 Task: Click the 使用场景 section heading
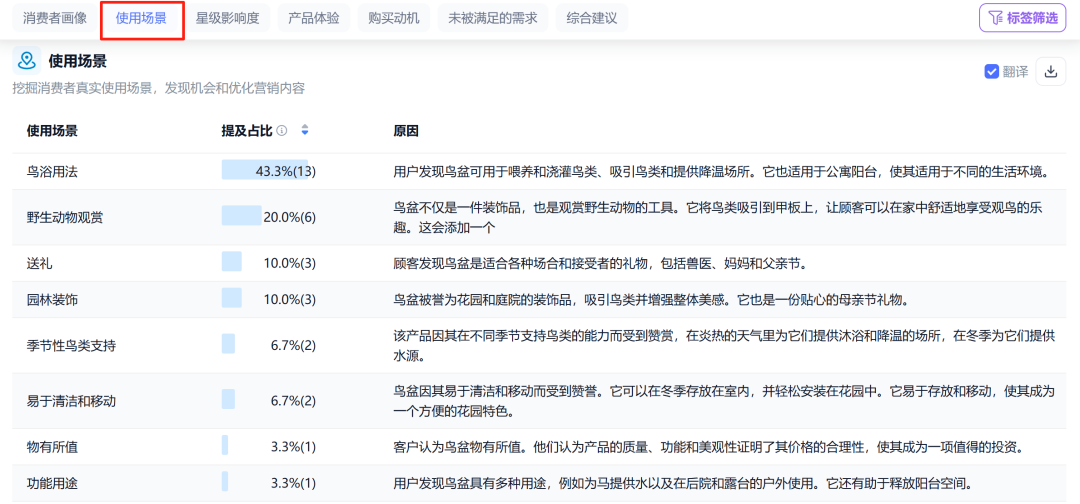77,61
